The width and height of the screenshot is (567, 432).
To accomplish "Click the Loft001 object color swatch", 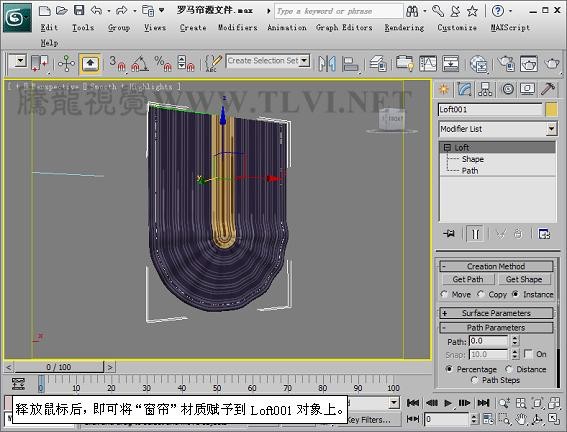I will click(x=551, y=109).
